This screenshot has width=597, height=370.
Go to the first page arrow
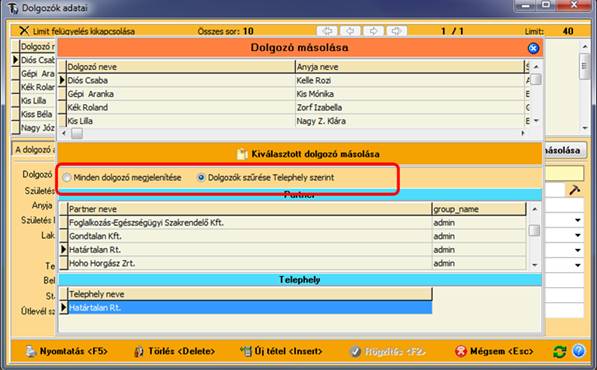[327, 31]
